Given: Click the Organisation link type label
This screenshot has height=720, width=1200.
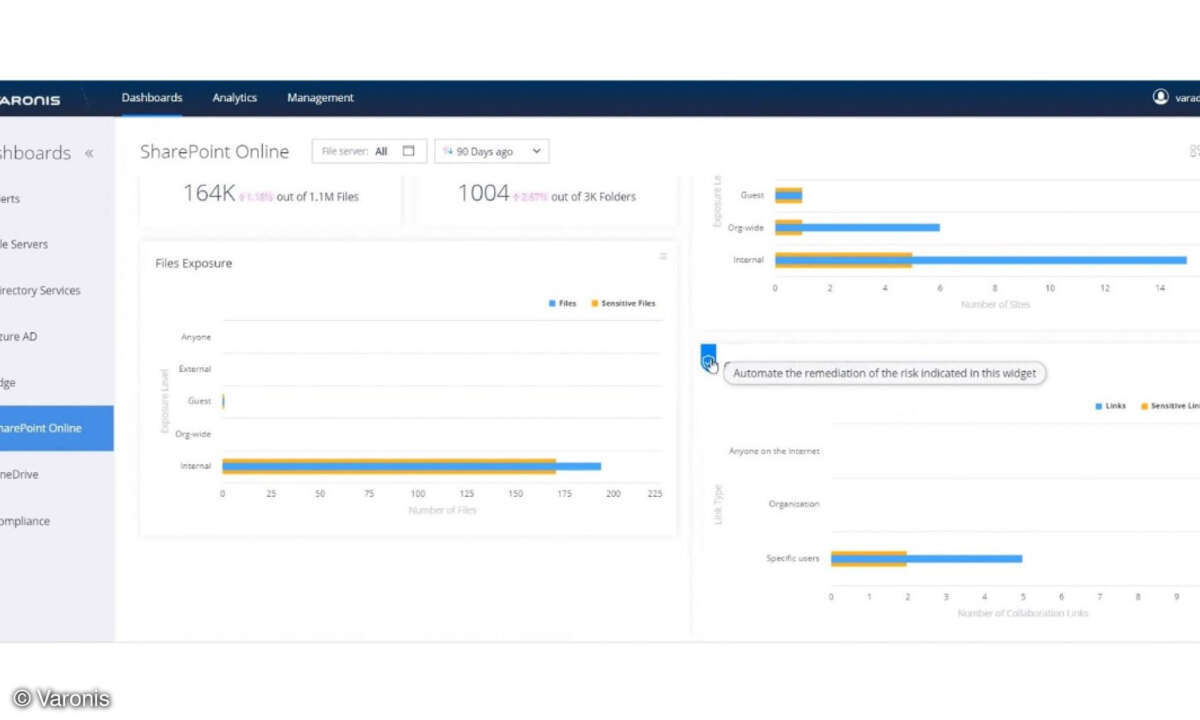Looking at the screenshot, I should [794, 504].
